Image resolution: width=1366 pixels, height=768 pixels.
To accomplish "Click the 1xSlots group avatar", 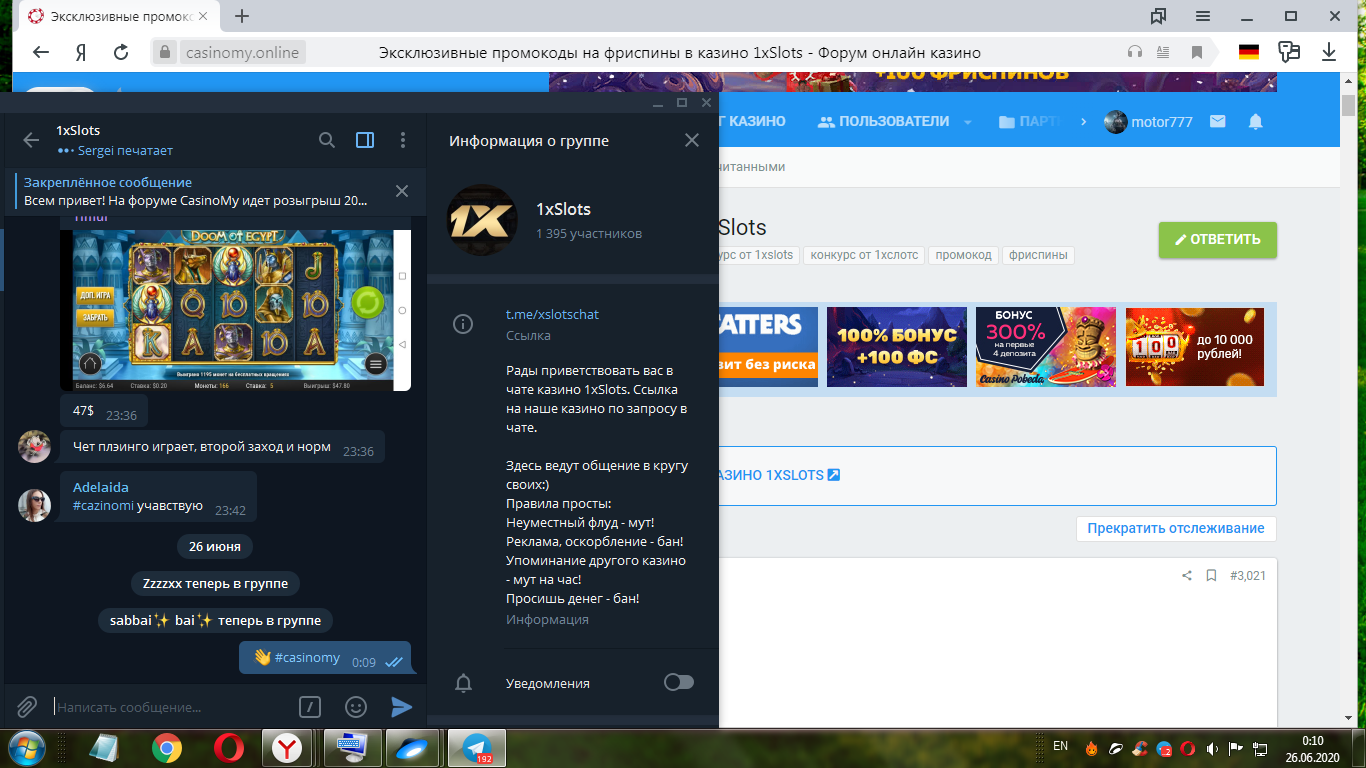I will pyautogui.click(x=481, y=219).
